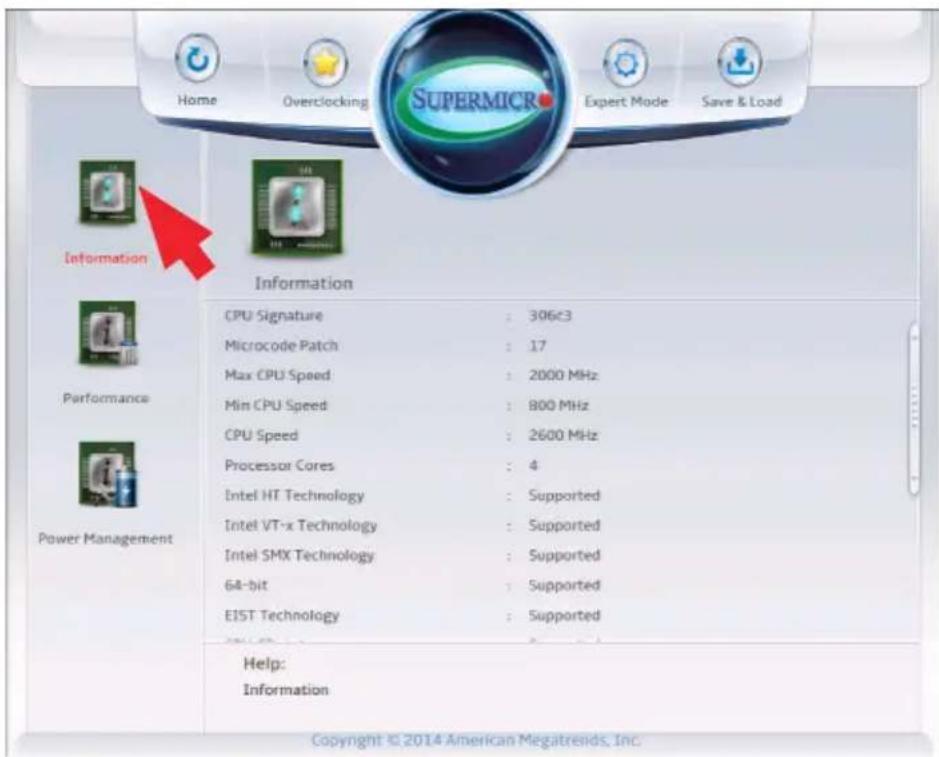This screenshot has width=939, height=757.
Task: Open the Overclocking star icon
Action: (325, 62)
